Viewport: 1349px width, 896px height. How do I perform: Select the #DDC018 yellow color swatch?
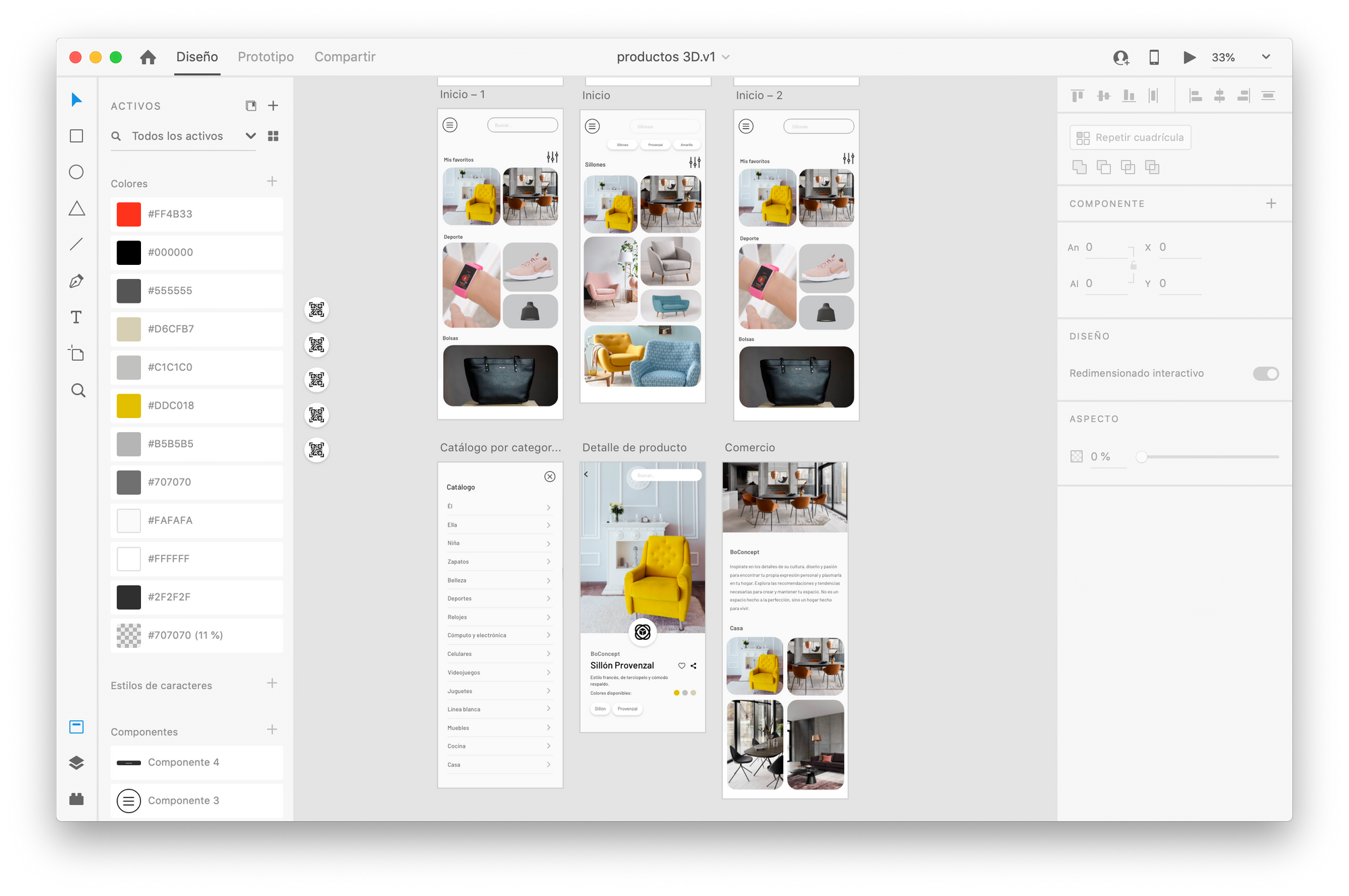coord(129,406)
